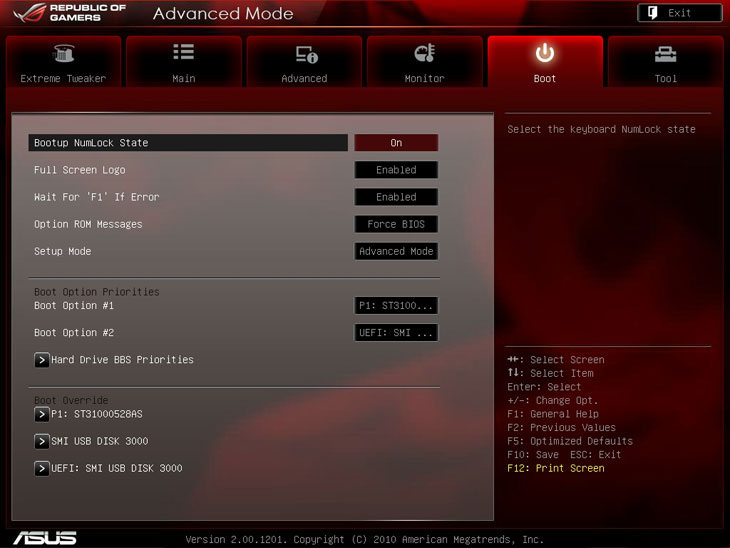
Task: Toggle Full Screen Logo Enabled setting
Action: click(396, 170)
